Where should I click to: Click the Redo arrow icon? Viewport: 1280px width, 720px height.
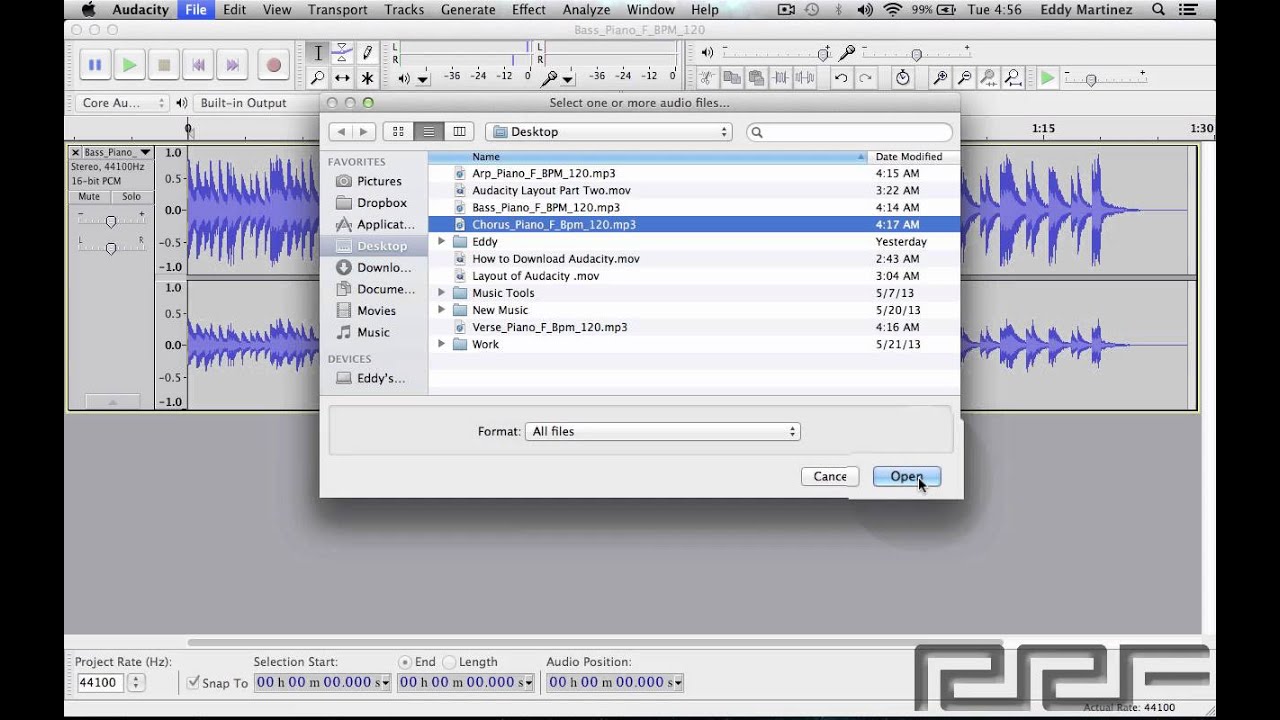(865, 77)
